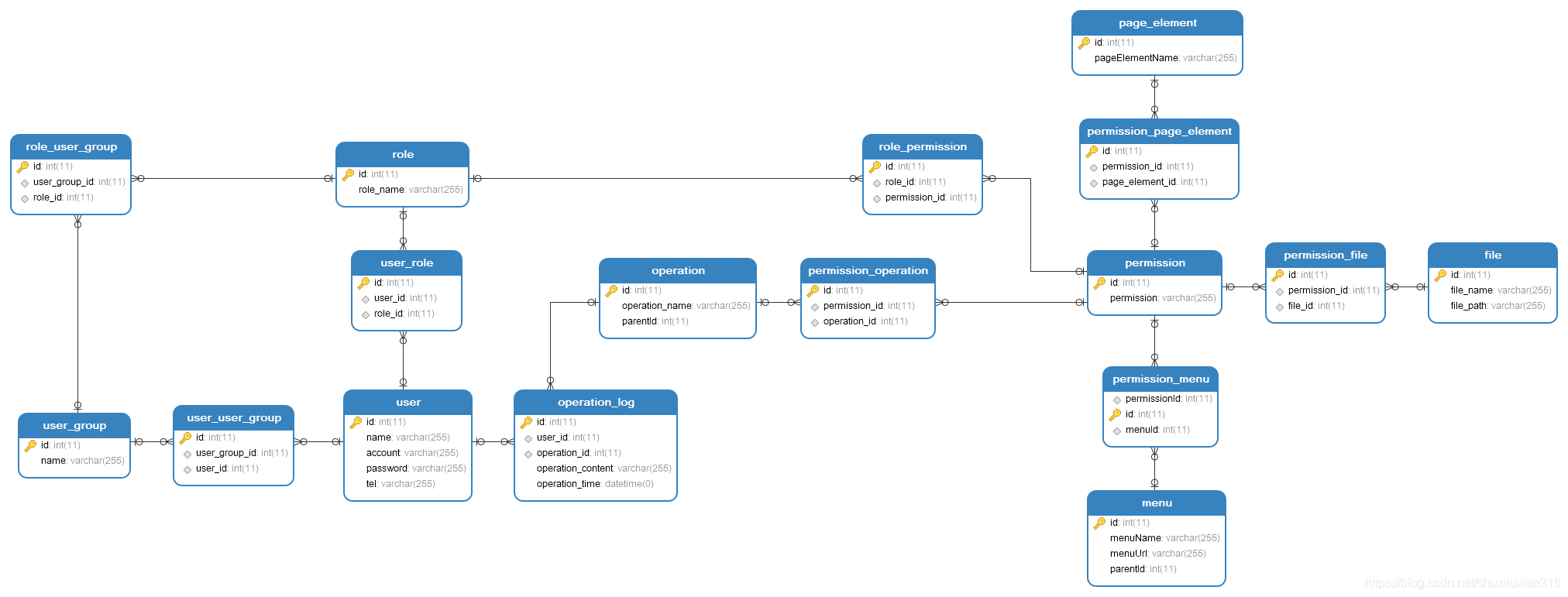Click diamond icon beside user_id in user_role
The width and height of the screenshot is (1568, 597).
(366, 299)
